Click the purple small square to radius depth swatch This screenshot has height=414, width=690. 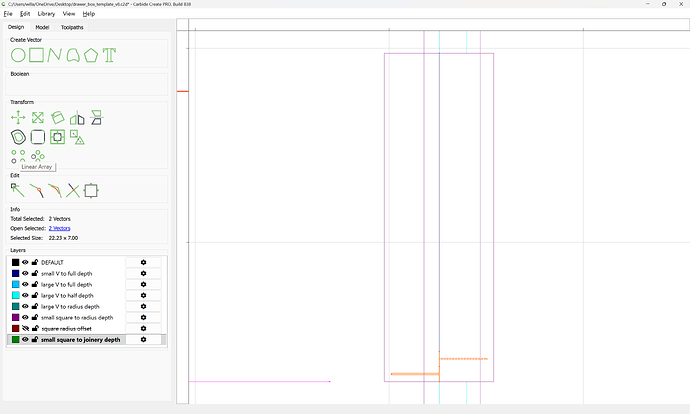[x=15, y=317]
